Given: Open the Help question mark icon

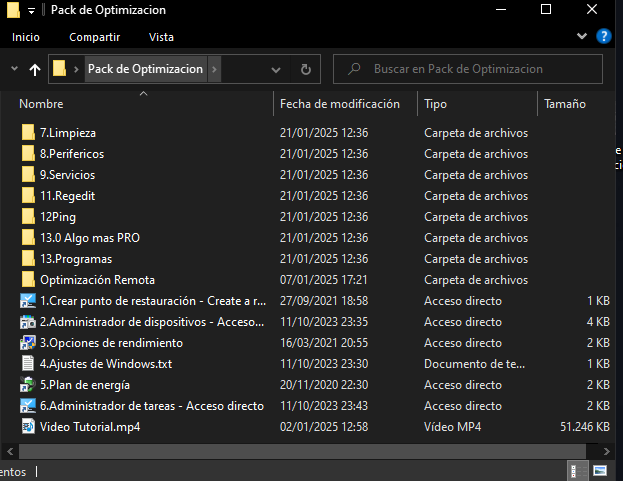Looking at the screenshot, I should tap(604, 37).
